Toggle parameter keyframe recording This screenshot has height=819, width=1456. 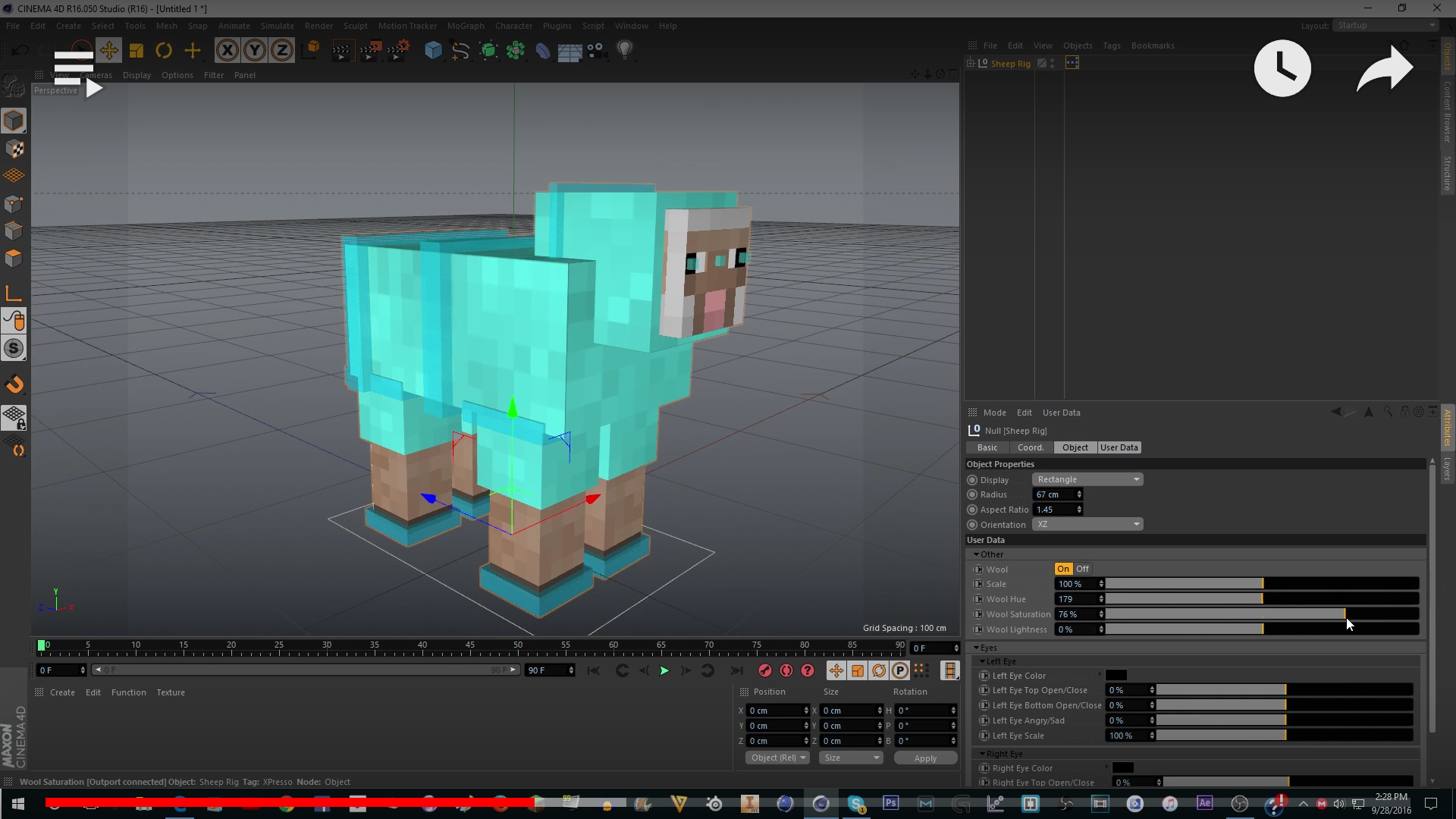(x=900, y=670)
